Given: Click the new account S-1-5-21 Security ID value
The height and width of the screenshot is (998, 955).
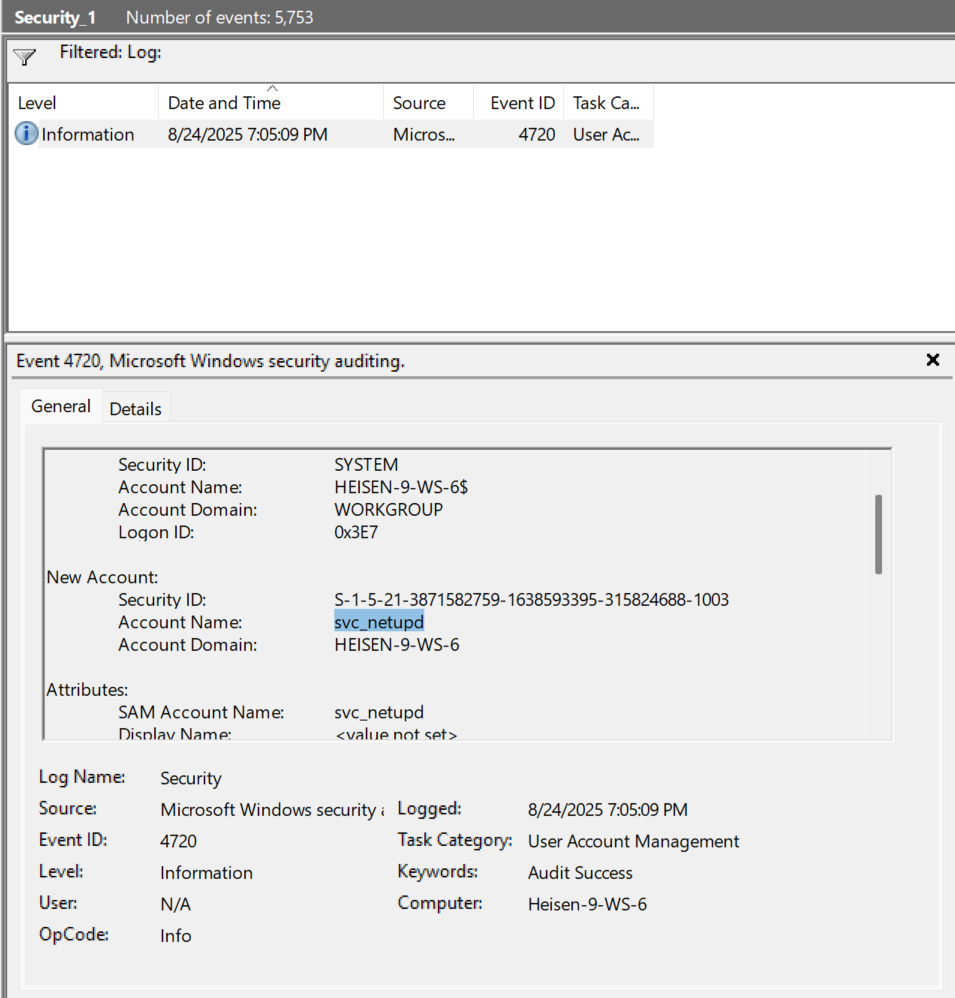Looking at the screenshot, I should tap(531, 600).
